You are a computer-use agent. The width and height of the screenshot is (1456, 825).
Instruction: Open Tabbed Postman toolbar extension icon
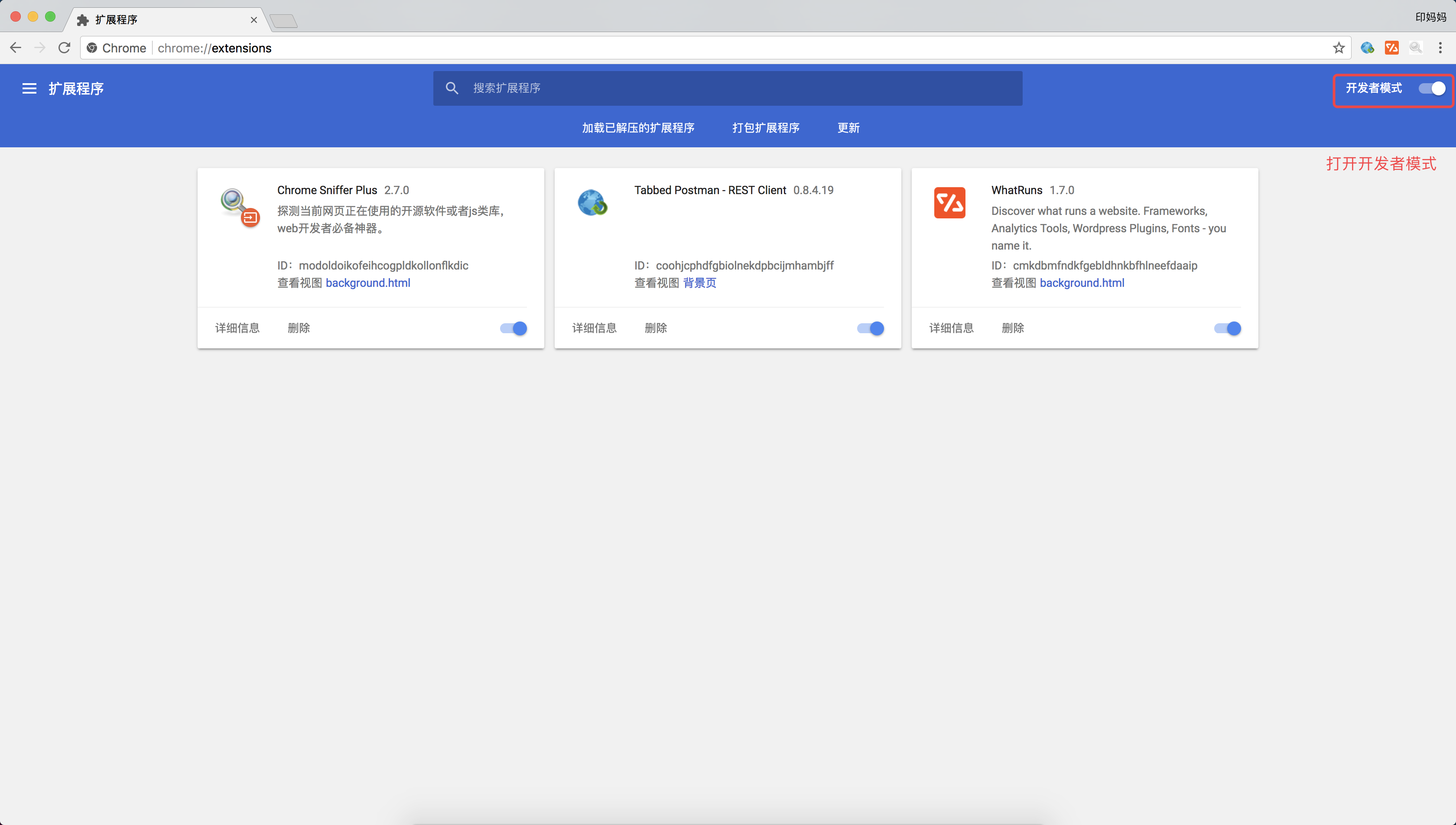1367,48
